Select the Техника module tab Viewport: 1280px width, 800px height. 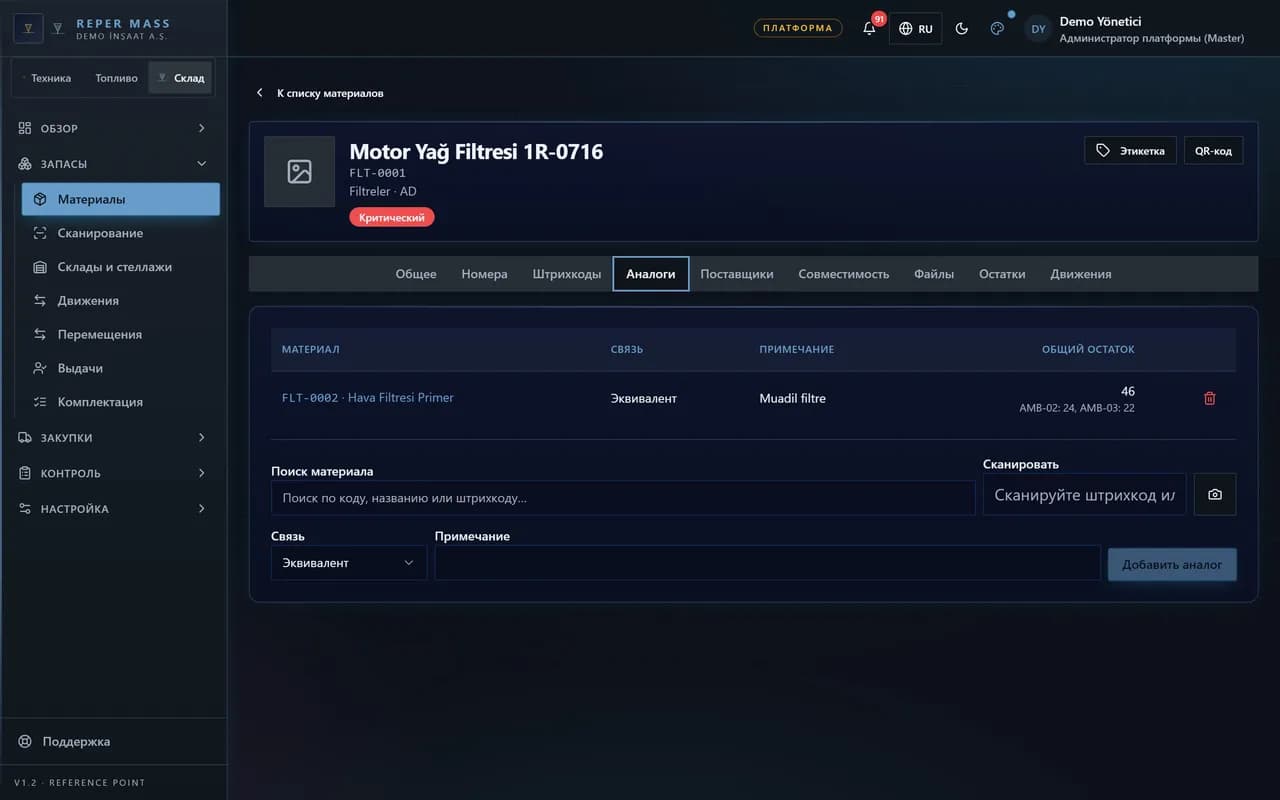(x=47, y=78)
